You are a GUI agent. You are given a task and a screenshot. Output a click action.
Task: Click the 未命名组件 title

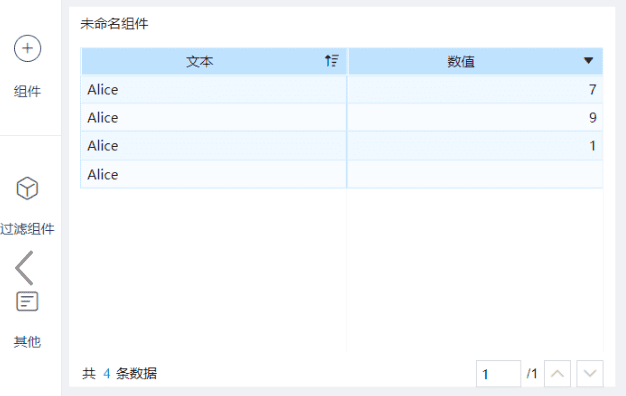[x=114, y=24]
